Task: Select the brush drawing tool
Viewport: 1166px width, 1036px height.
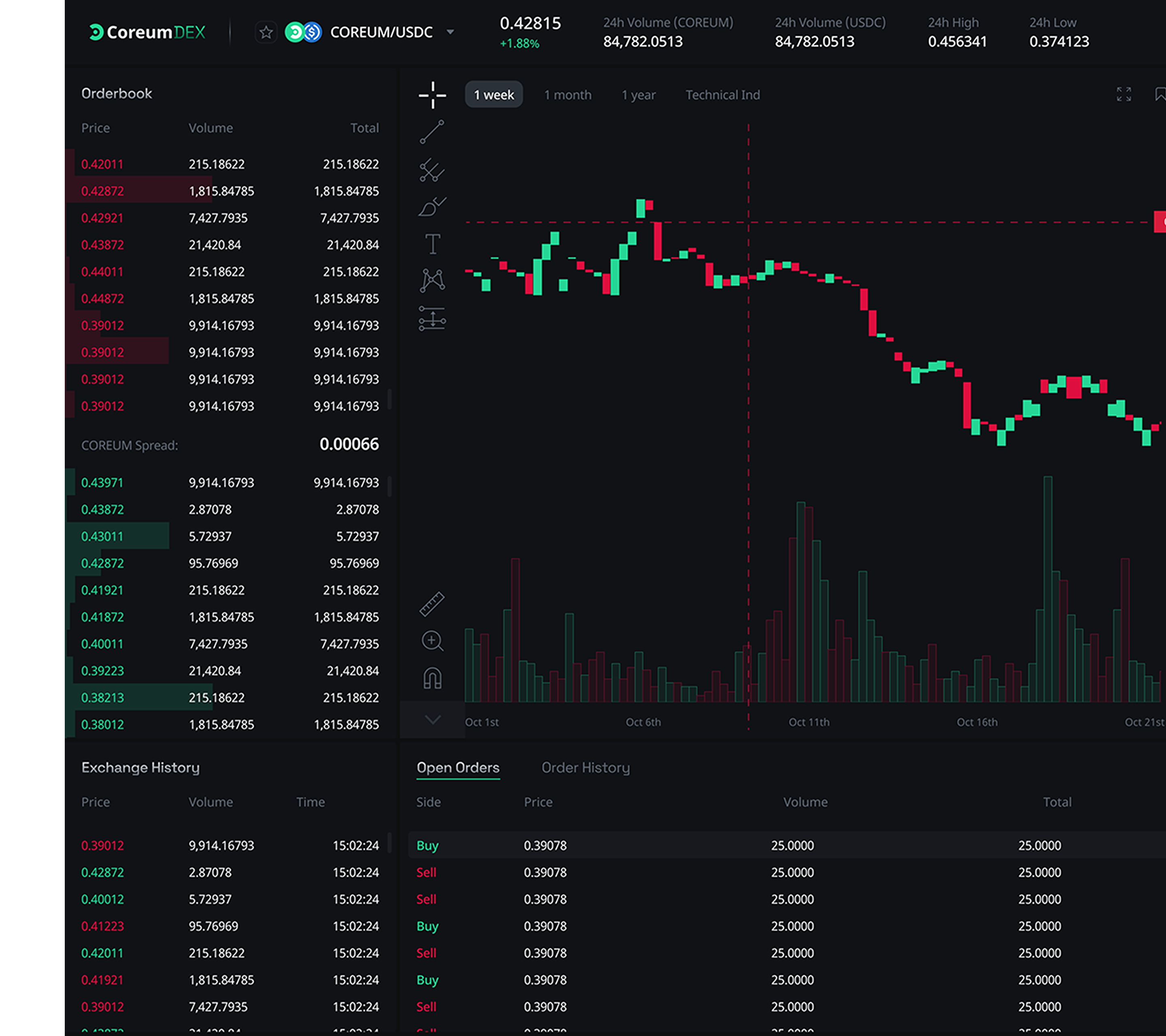Action: 432,207
